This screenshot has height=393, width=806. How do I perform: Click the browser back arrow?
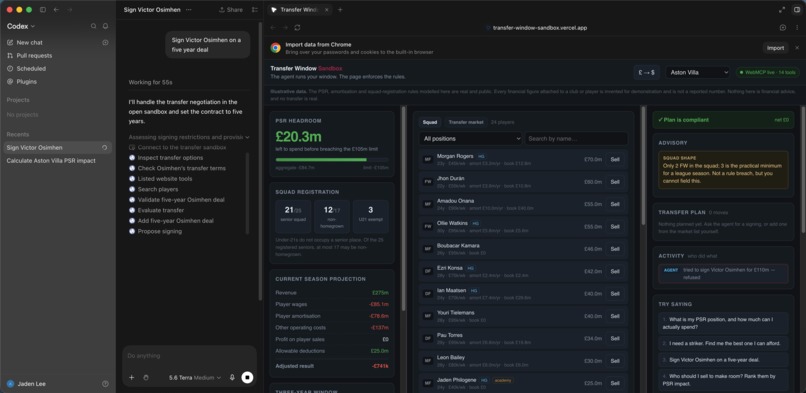(273, 28)
